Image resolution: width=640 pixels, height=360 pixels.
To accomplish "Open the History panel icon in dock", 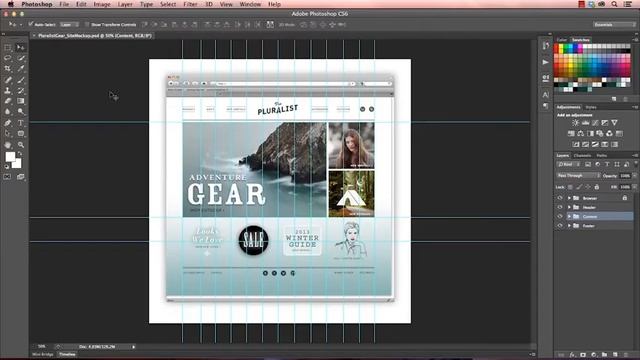I will (546, 46).
